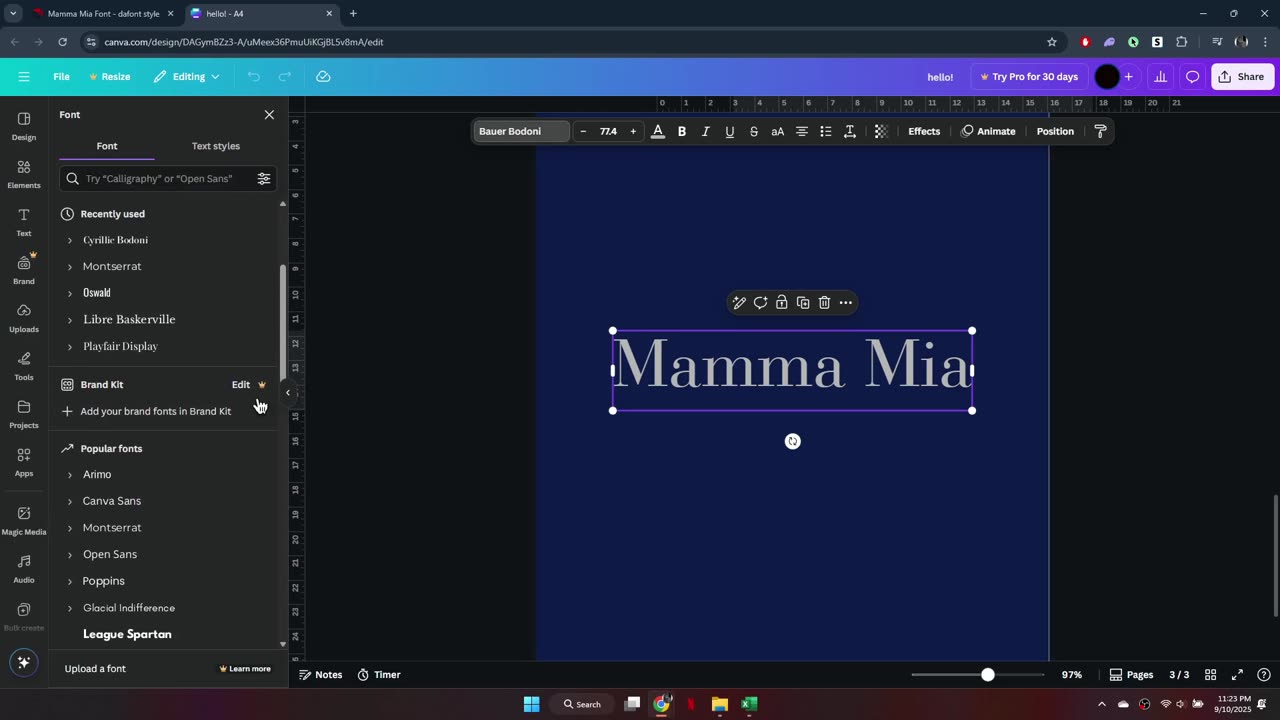
Task: Click Upload a font
Action: pos(95,669)
